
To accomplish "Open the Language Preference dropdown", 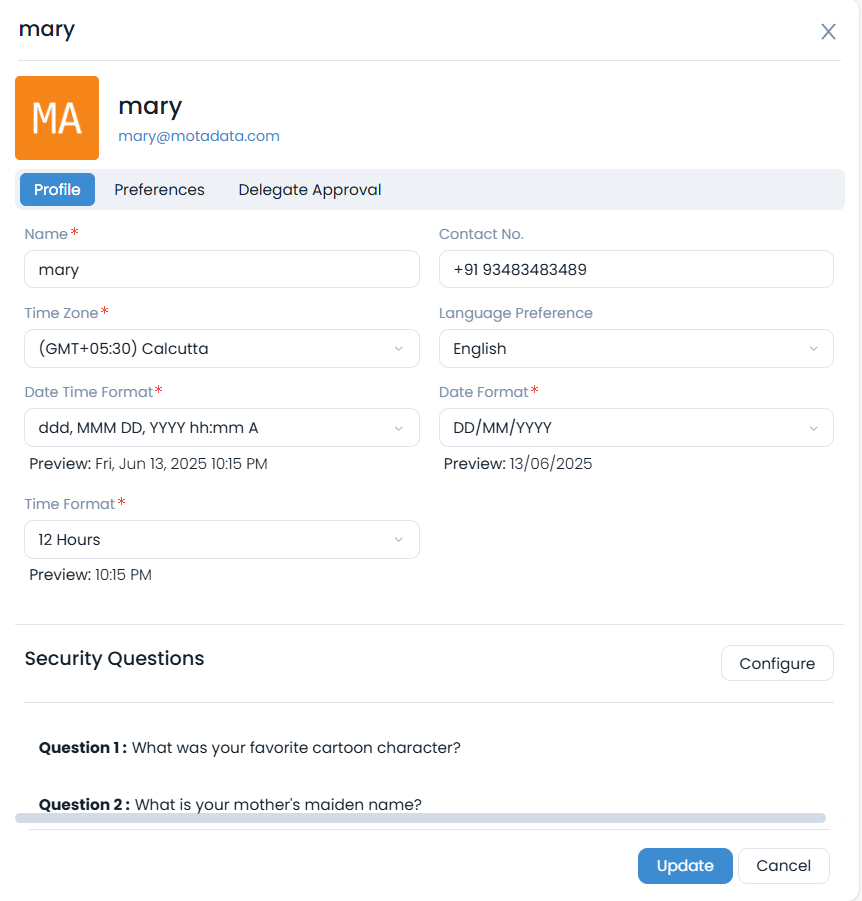I will [x=636, y=348].
